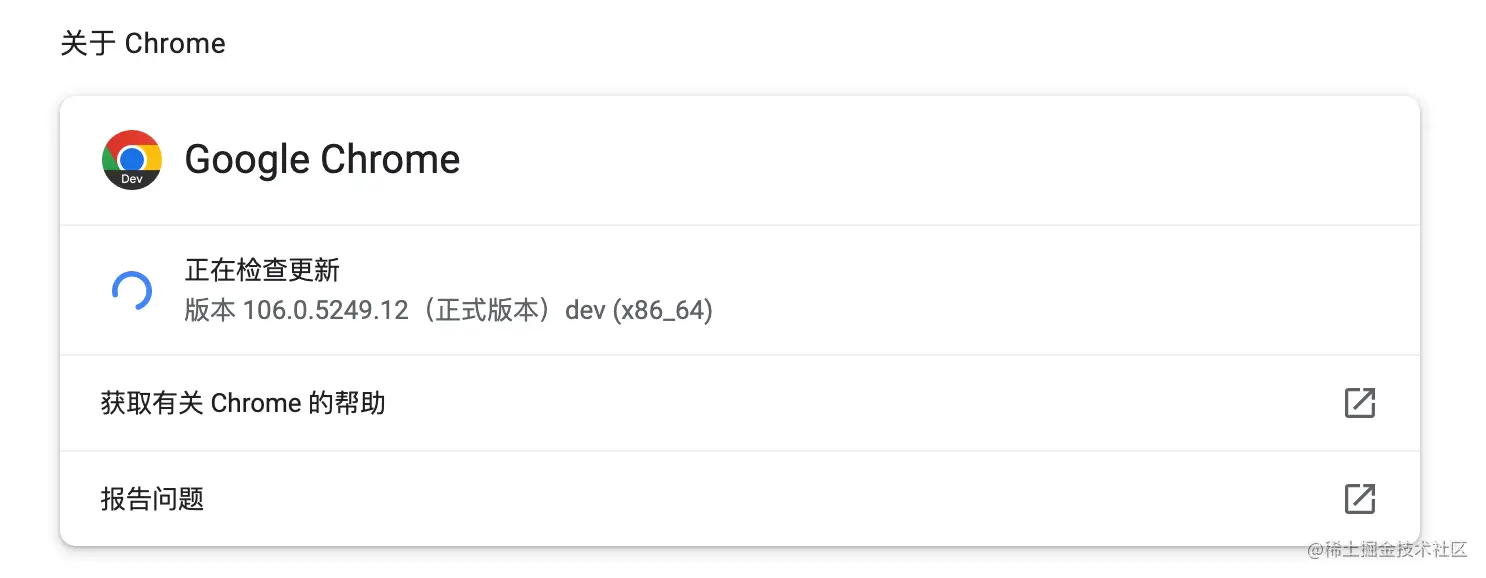
Task: Click the version number 106.0.5249.12
Action: 326,311
